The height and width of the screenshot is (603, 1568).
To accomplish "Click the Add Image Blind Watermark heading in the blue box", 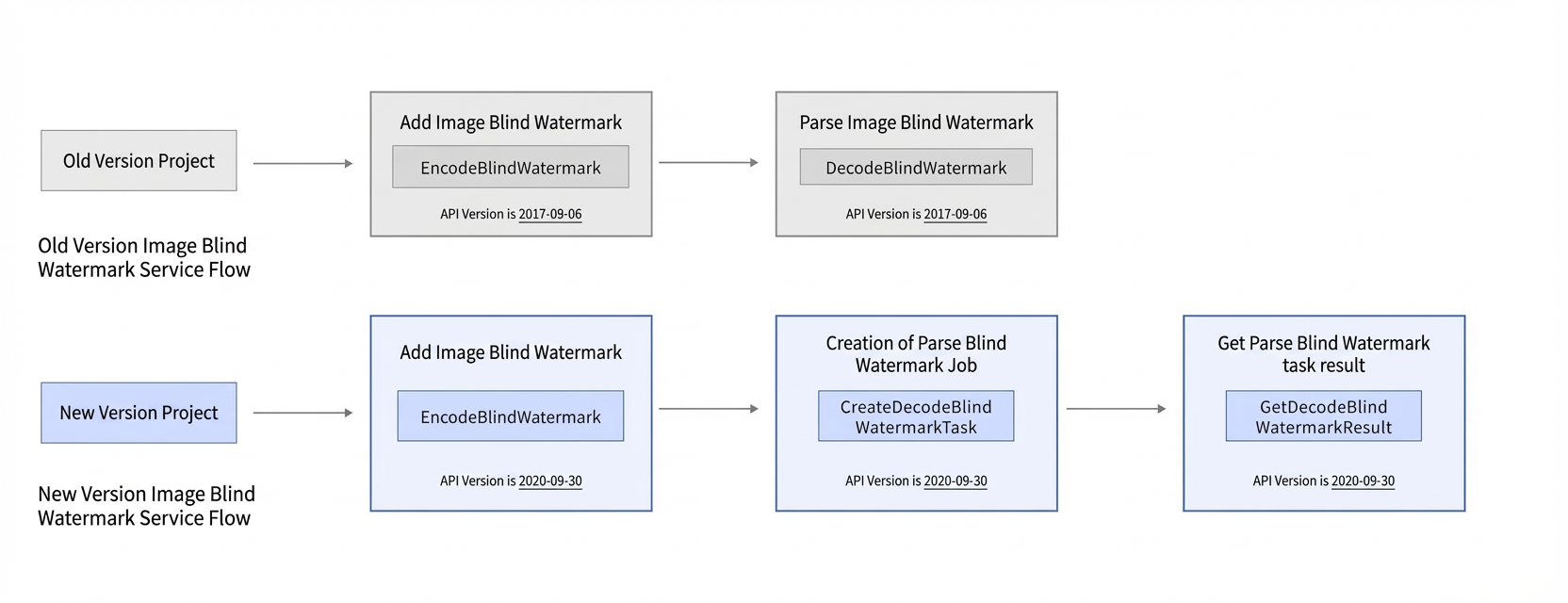I will 511,352.
